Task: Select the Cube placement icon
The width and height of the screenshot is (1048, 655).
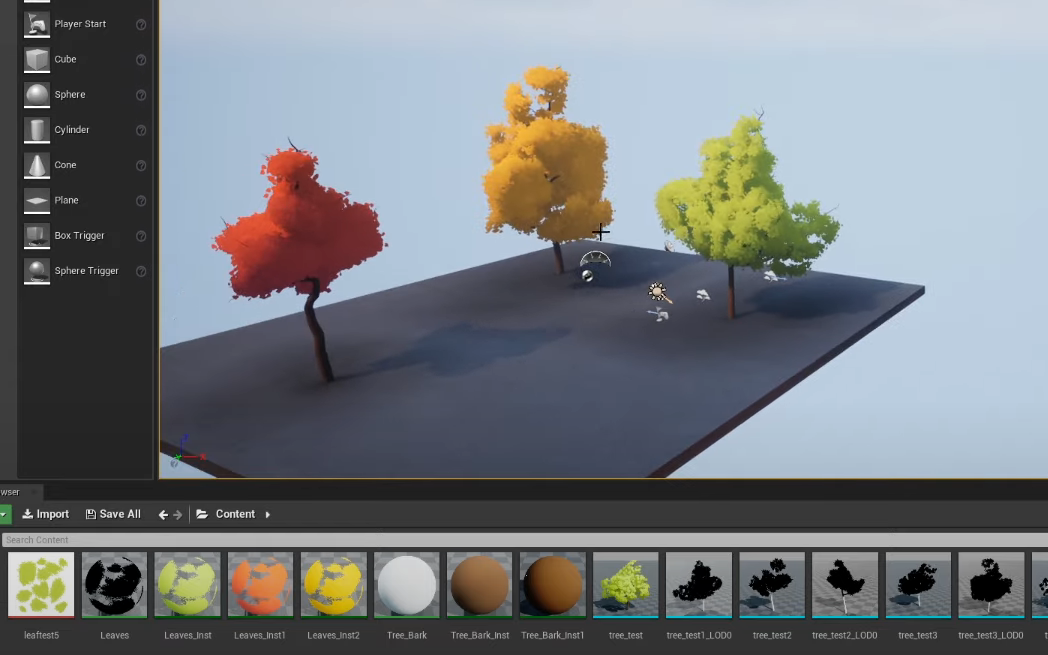Action: (x=37, y=59)
